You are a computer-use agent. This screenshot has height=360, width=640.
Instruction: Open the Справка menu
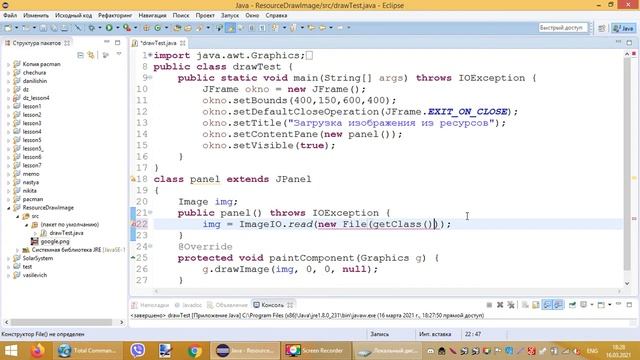click(x=276, y=15)
